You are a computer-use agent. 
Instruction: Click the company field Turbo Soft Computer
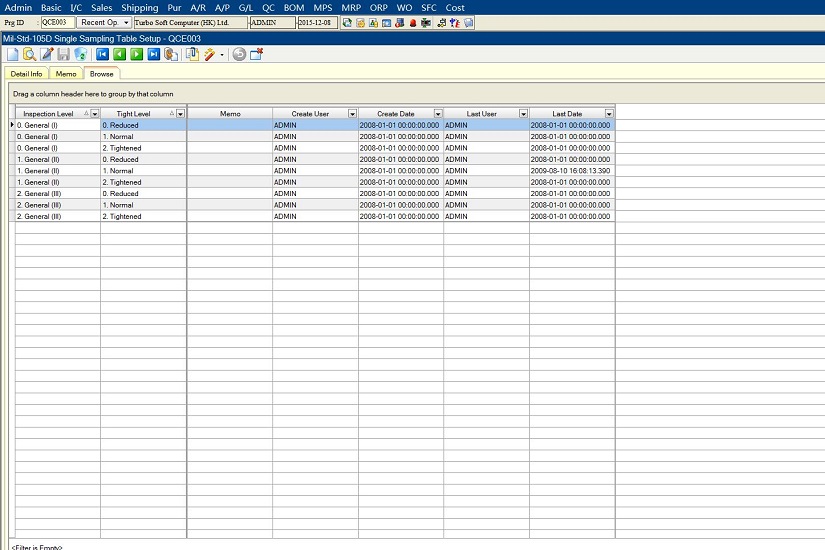(x=191, y=23)
